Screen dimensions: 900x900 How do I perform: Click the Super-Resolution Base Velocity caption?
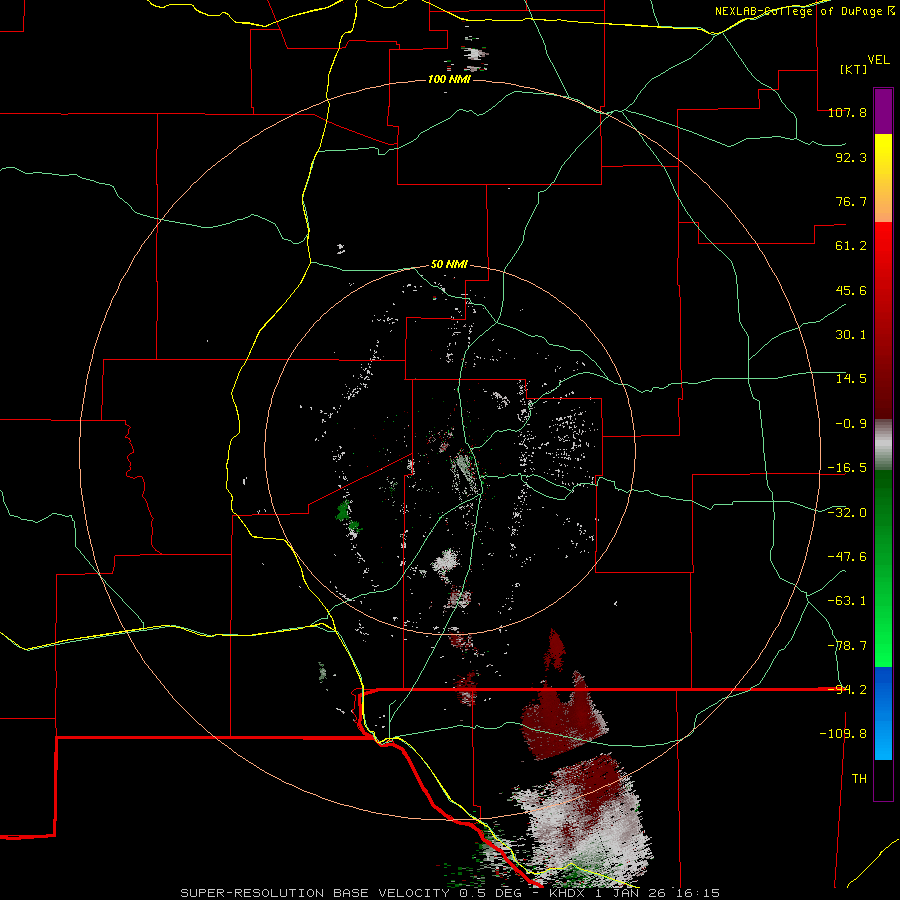(450, 893)
